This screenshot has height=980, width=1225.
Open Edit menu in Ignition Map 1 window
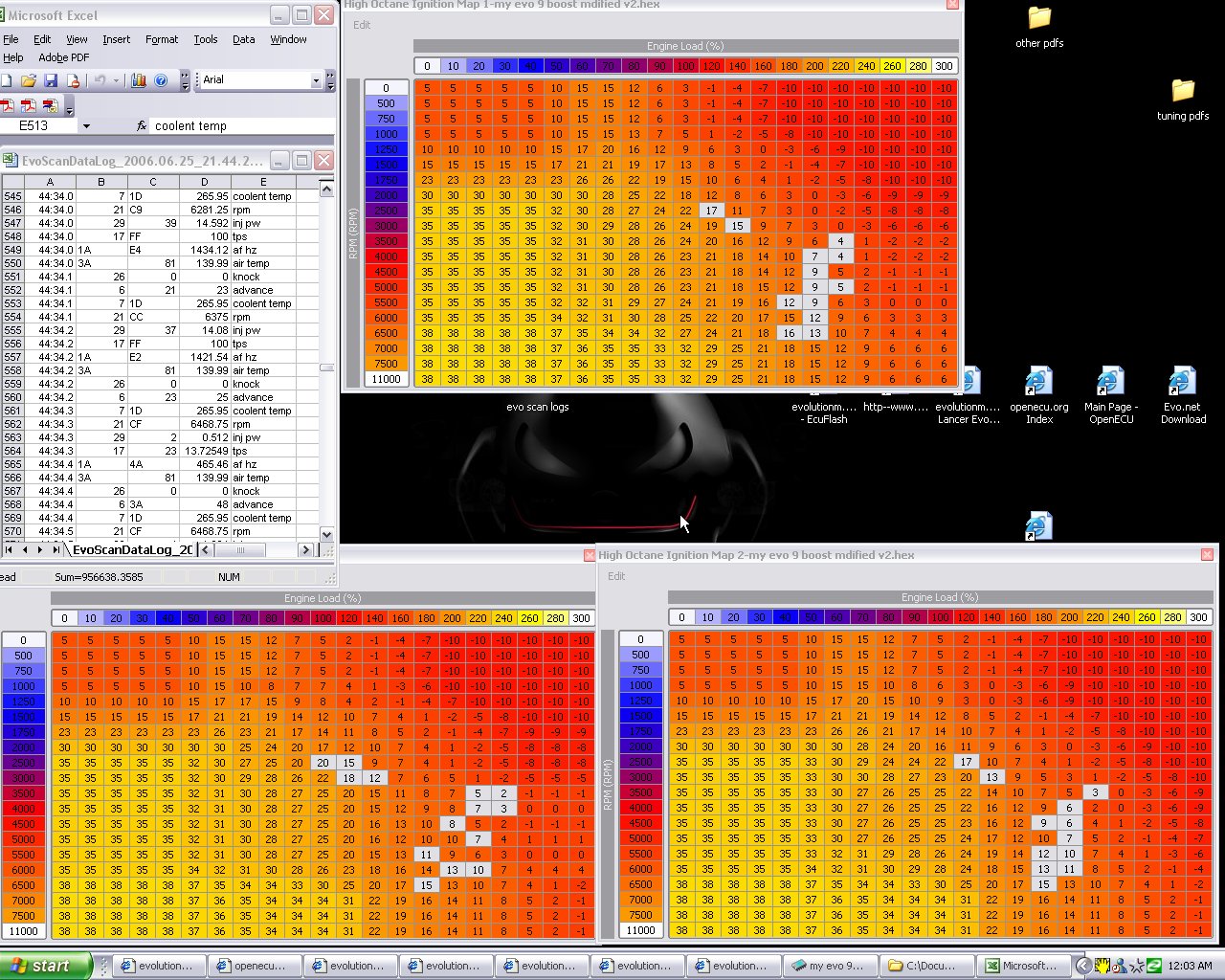(362, 25)
